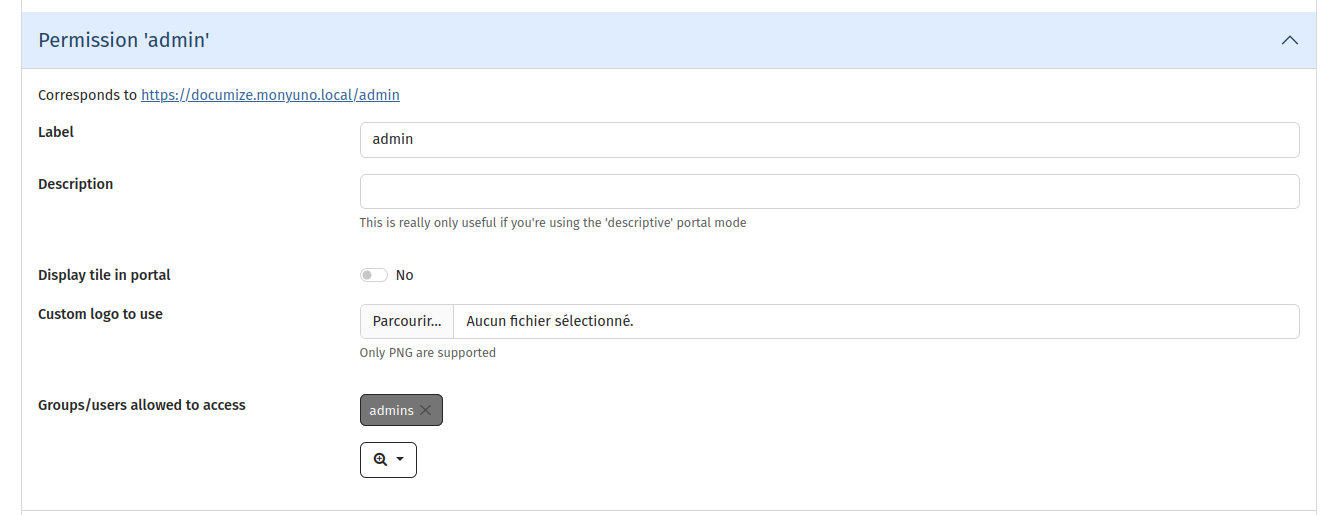This screenshot has width=1323, height=515.
Task: Focus the Label field containing "admin"
Action: [x=829, y=140]
